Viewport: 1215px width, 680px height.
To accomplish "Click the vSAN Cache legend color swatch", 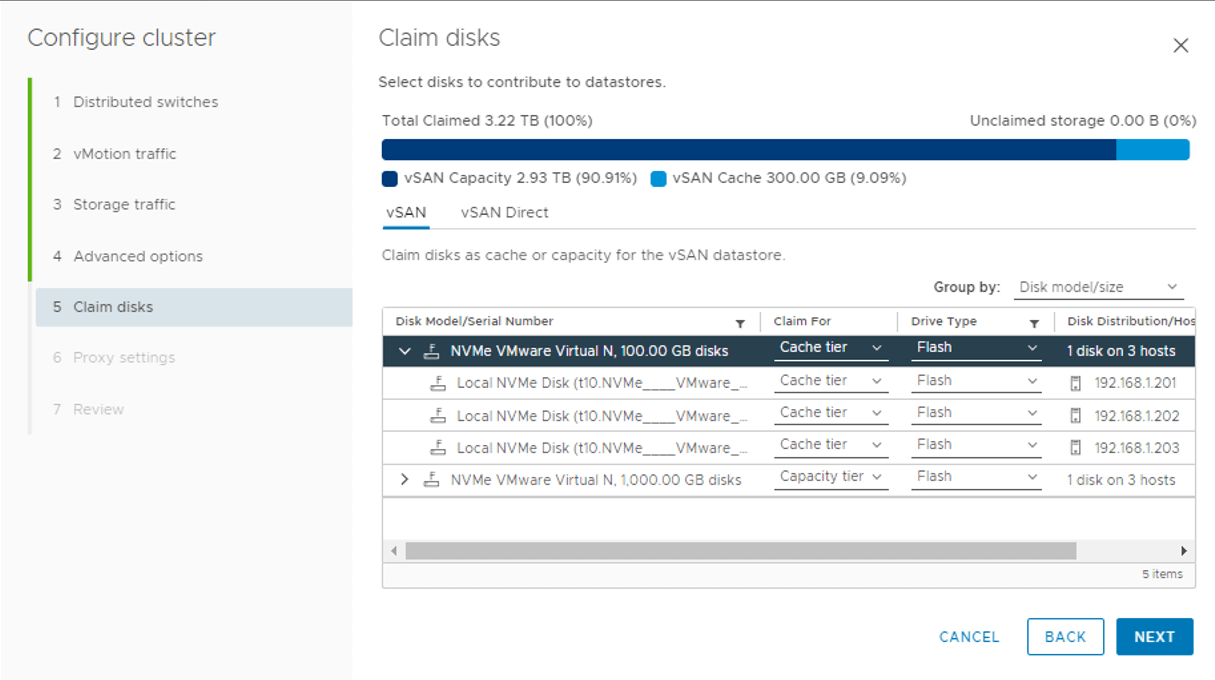I will (x=658, y=179).
